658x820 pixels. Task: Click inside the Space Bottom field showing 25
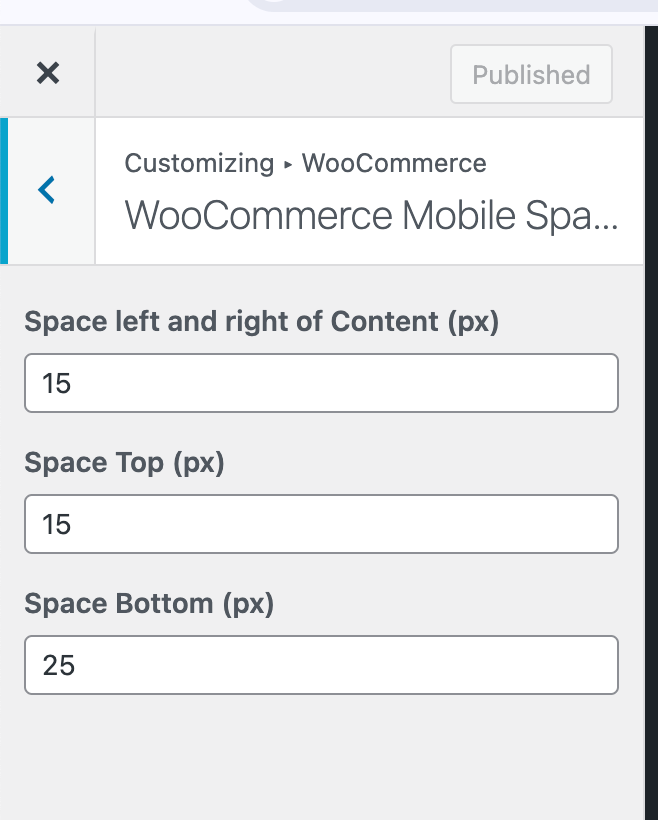click(320, 665)
